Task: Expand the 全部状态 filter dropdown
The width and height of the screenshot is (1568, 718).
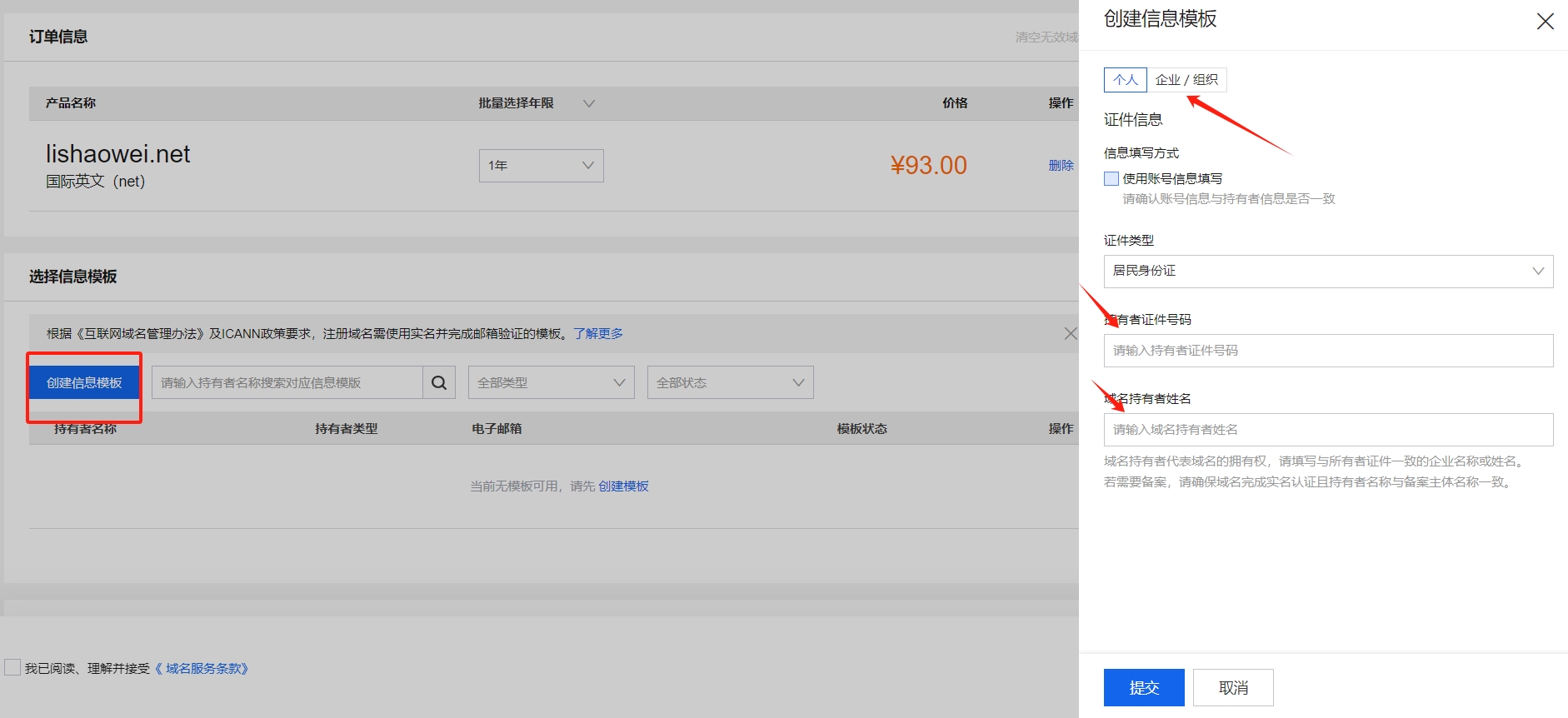Action: coord(730,383)
